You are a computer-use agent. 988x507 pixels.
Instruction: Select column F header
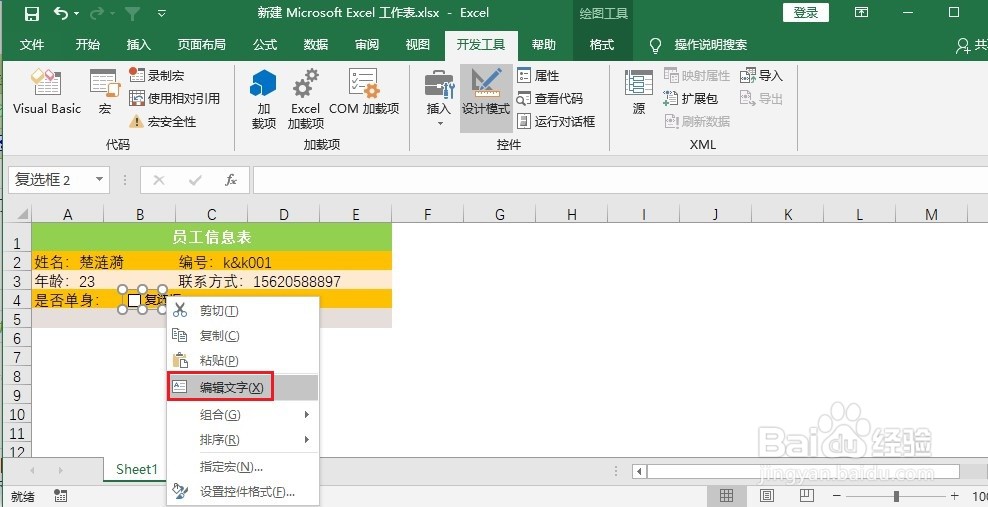(x=428, y=215)
